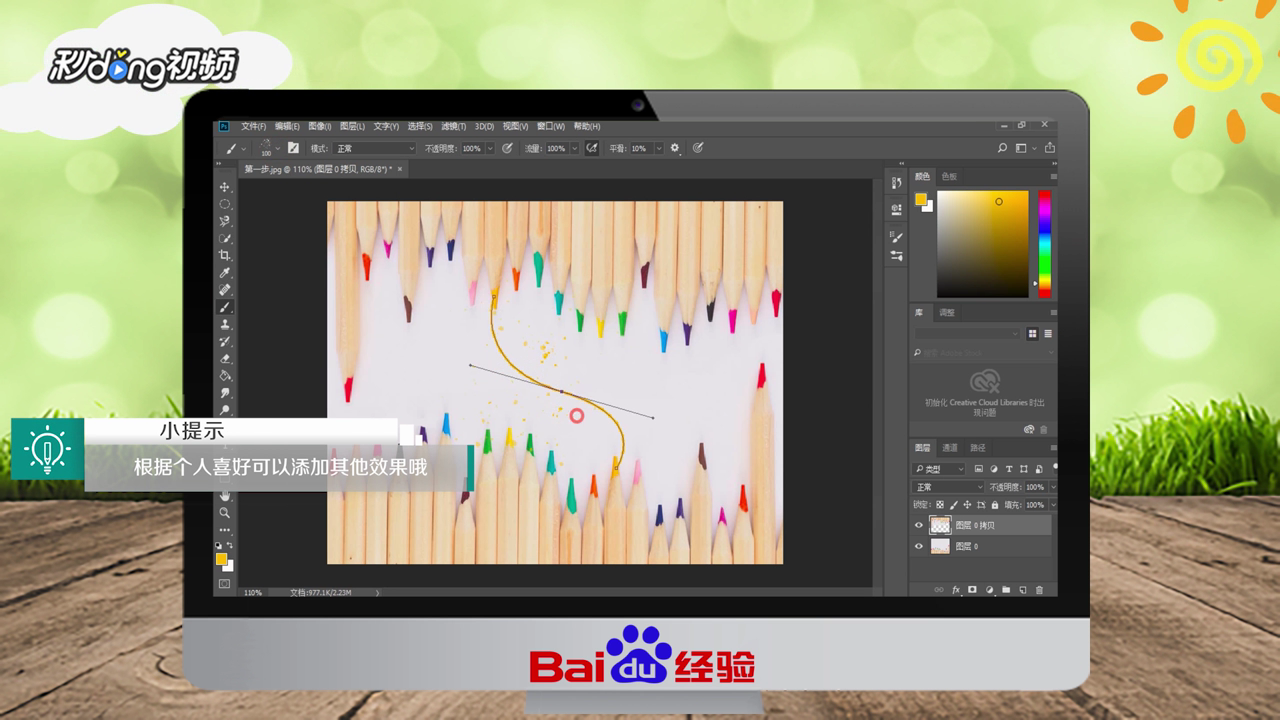Viewport: 1280px width, 720px height.
Task: Toggle lock transparent pixels
Action: (941, 505)
